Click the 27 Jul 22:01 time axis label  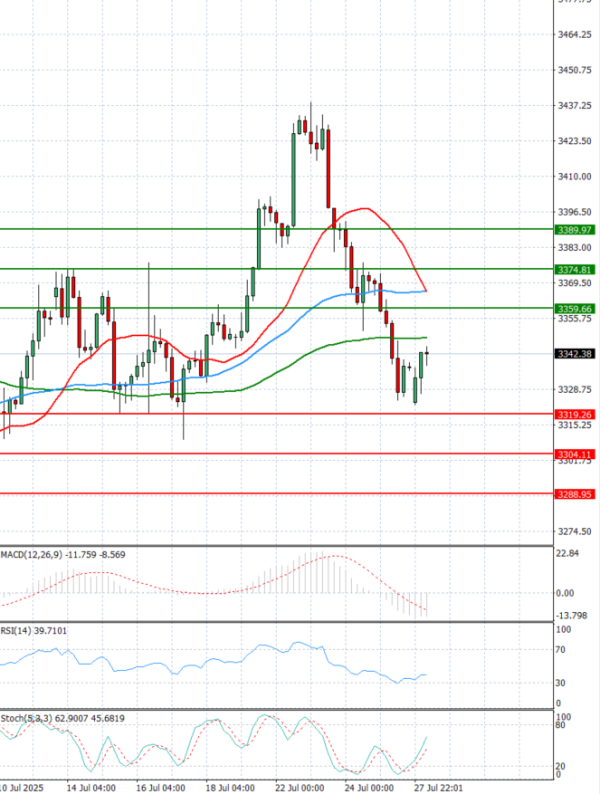click(438, 788)
